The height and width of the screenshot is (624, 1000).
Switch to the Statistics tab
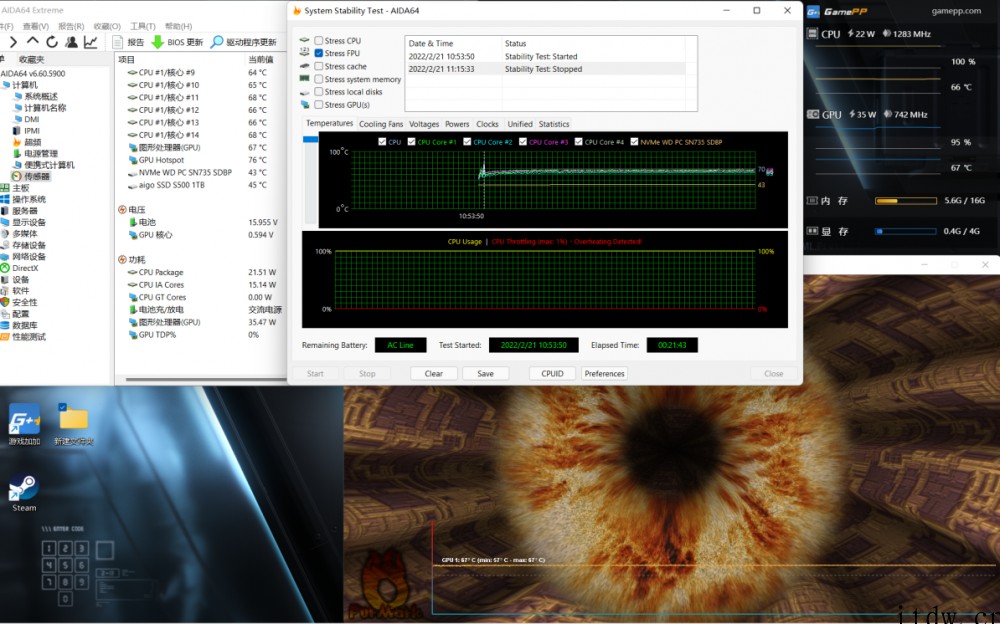(x=554, y=124)
